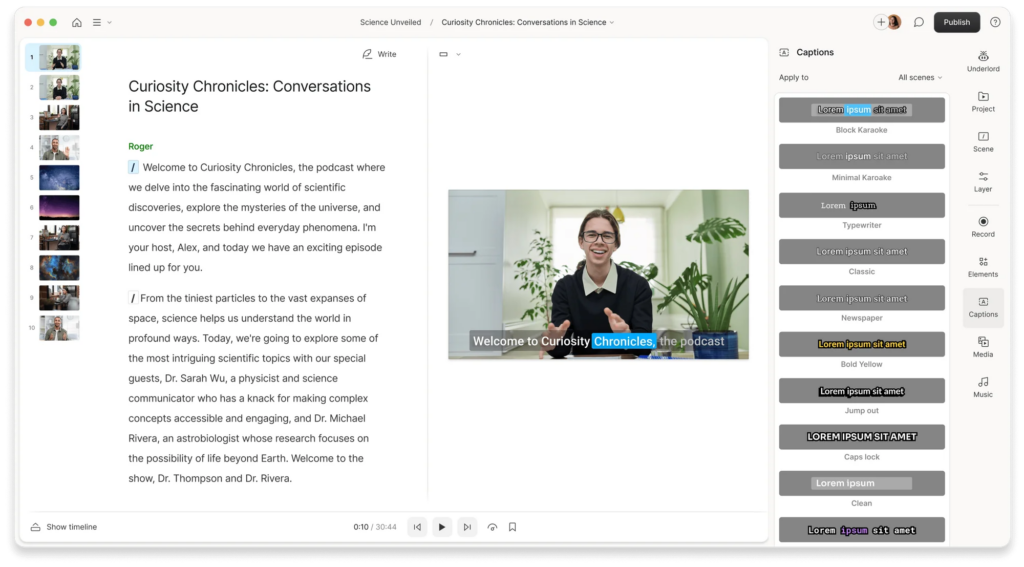
Task: Play the video
Action: (442, 526)
